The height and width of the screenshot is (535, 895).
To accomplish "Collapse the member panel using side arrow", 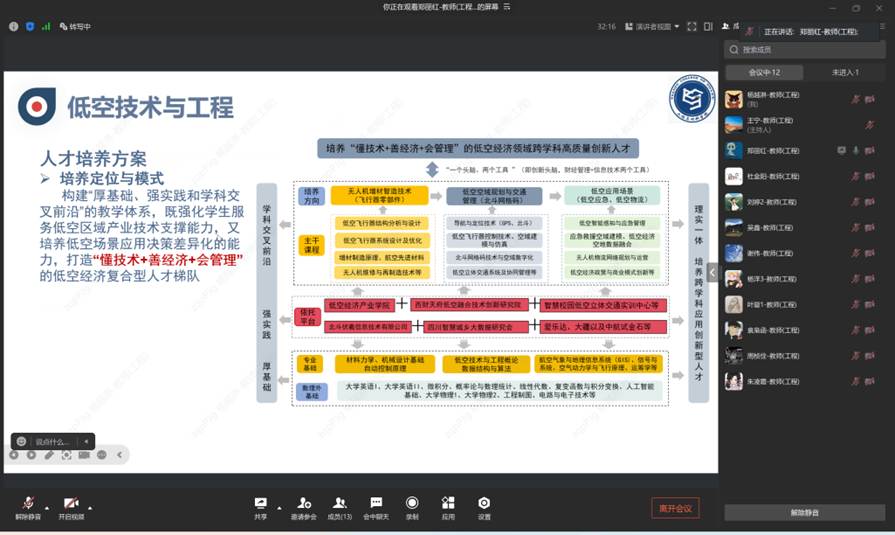I will click(x=713, y=272).
